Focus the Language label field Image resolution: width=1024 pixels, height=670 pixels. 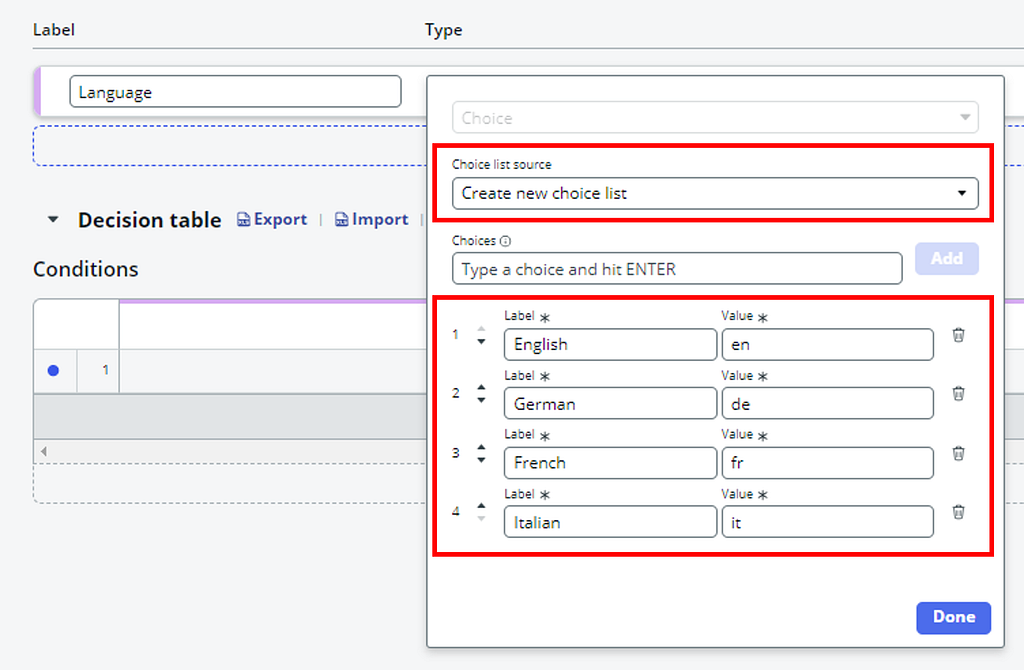coord(235,91)
